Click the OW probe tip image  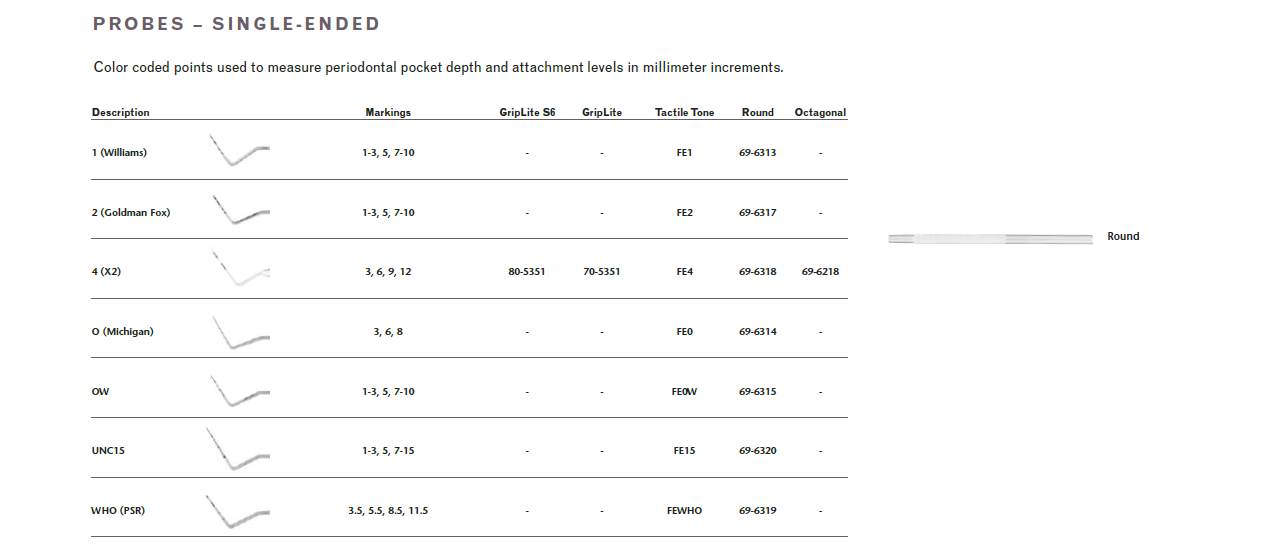[239, 391]
